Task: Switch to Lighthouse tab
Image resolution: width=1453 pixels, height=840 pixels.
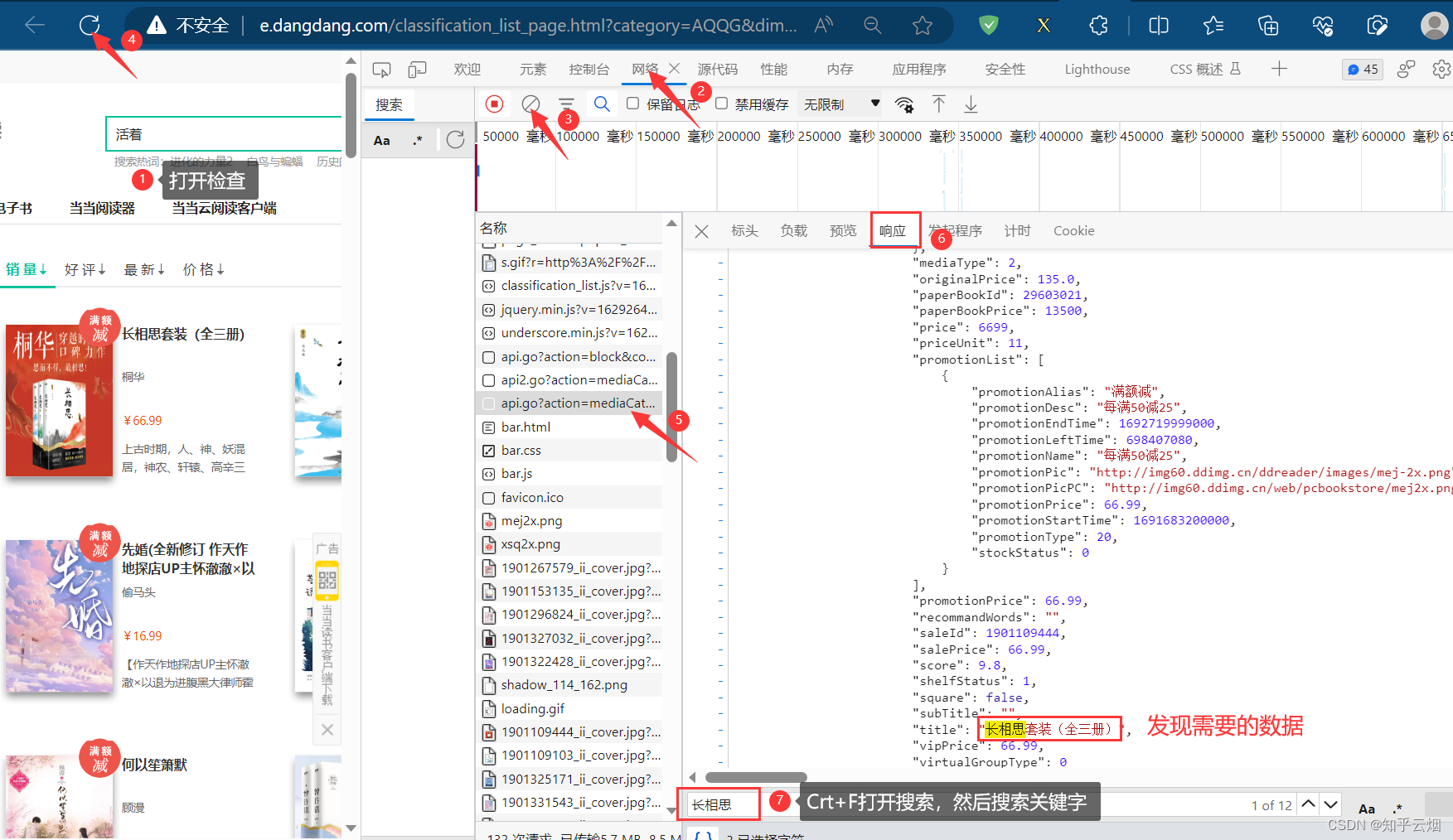Action: point(1097,70)
